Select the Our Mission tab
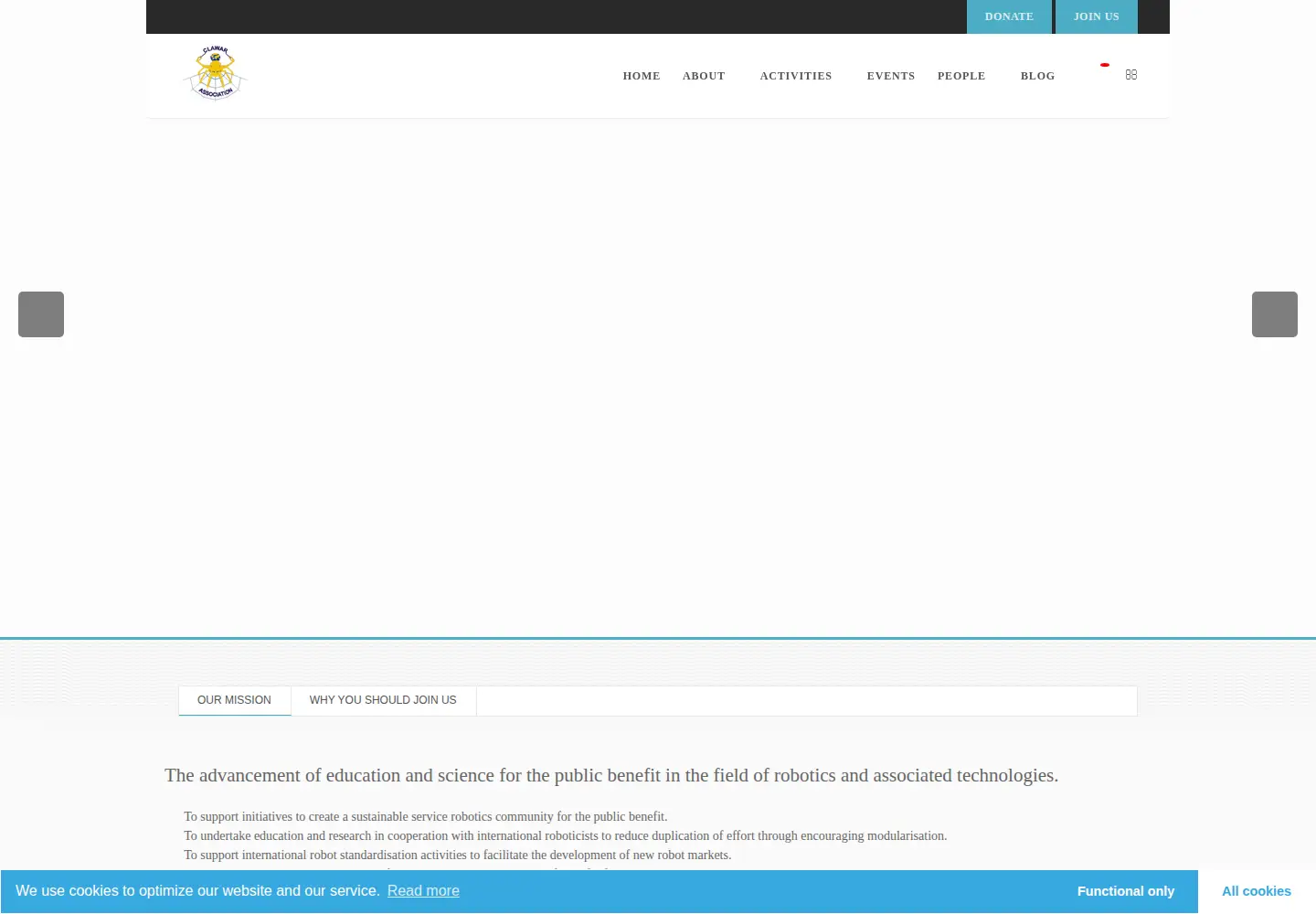1316x914 pixels. tap(235, 701)
